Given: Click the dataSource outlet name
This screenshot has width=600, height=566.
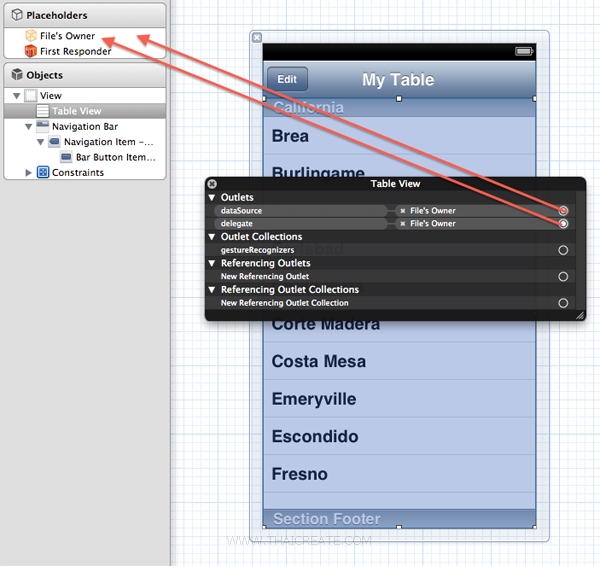Looking at the screenshot, I should click(x=241, y=211).
